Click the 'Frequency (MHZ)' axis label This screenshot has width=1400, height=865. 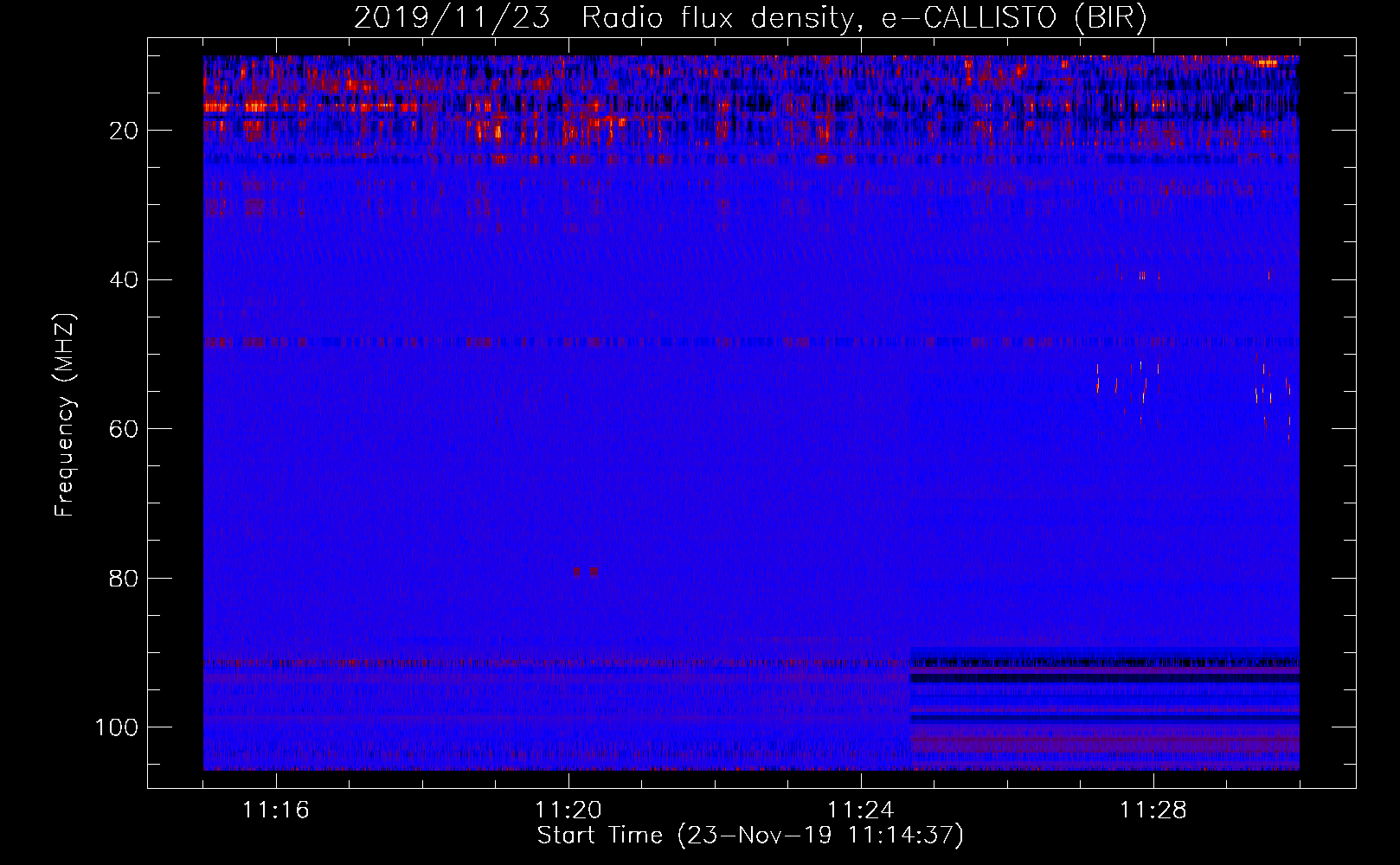point(65,414)
